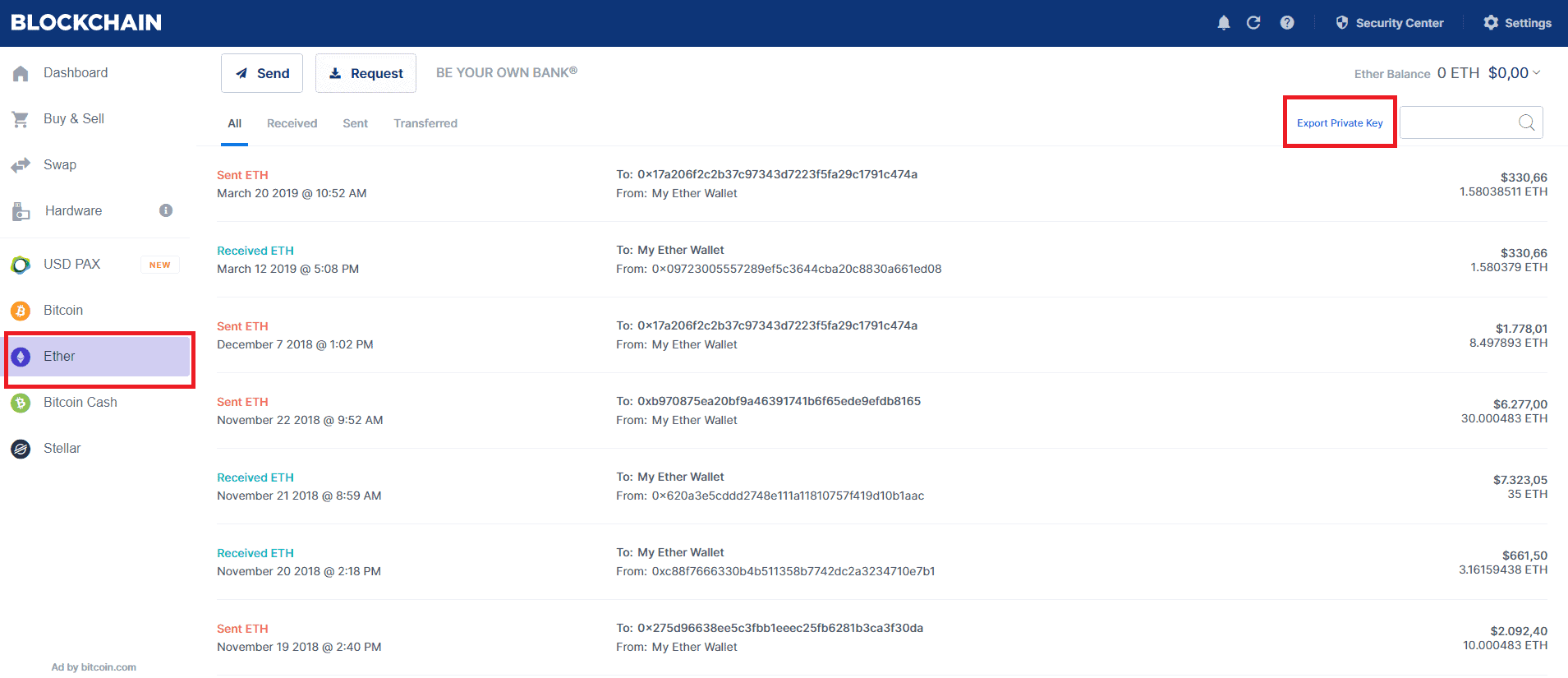Click the BLOCKCHAIN logo
Screen dimensions: 1568x678
86,23
